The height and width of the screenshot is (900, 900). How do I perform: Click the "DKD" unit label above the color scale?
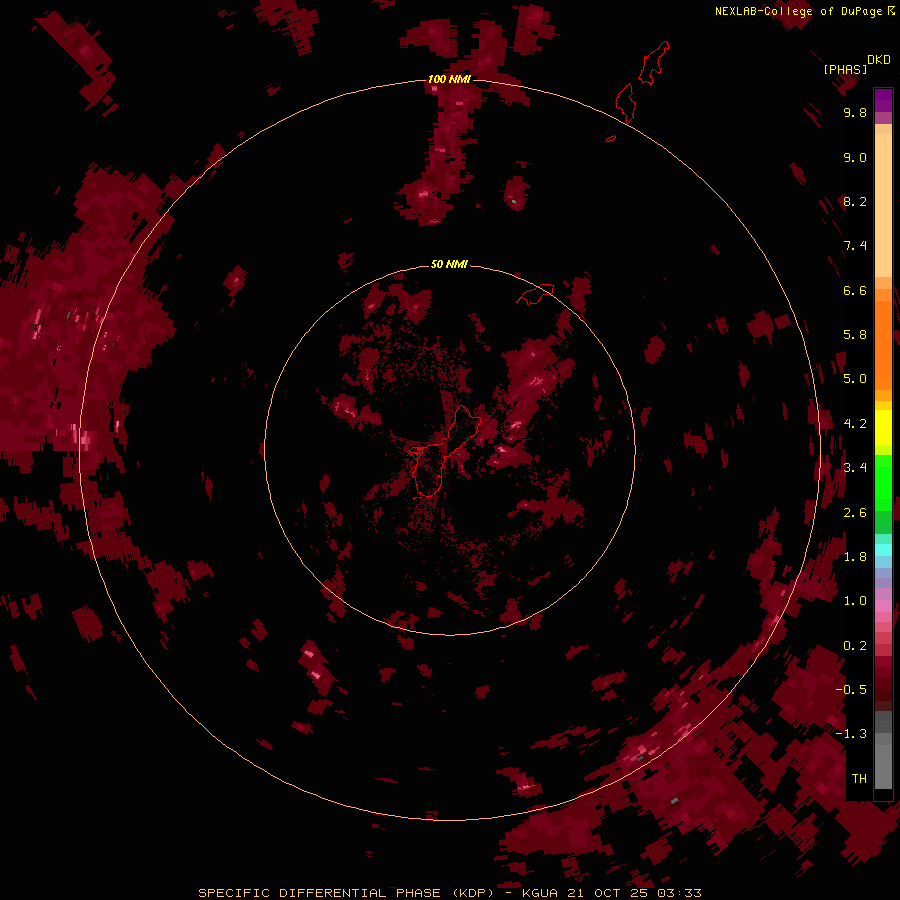pyautogui.click(x=878, y=59)
